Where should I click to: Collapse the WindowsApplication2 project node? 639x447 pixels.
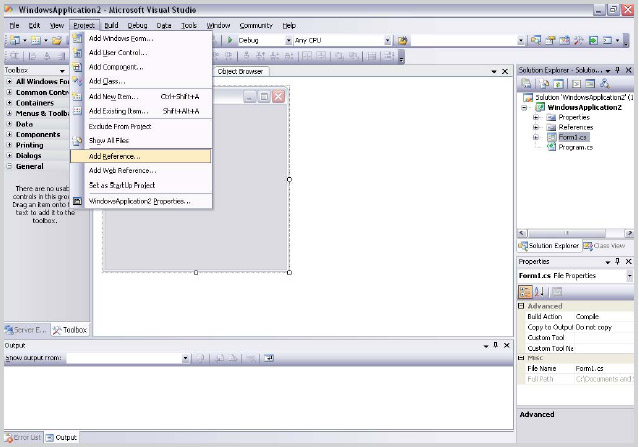[524, 108]
